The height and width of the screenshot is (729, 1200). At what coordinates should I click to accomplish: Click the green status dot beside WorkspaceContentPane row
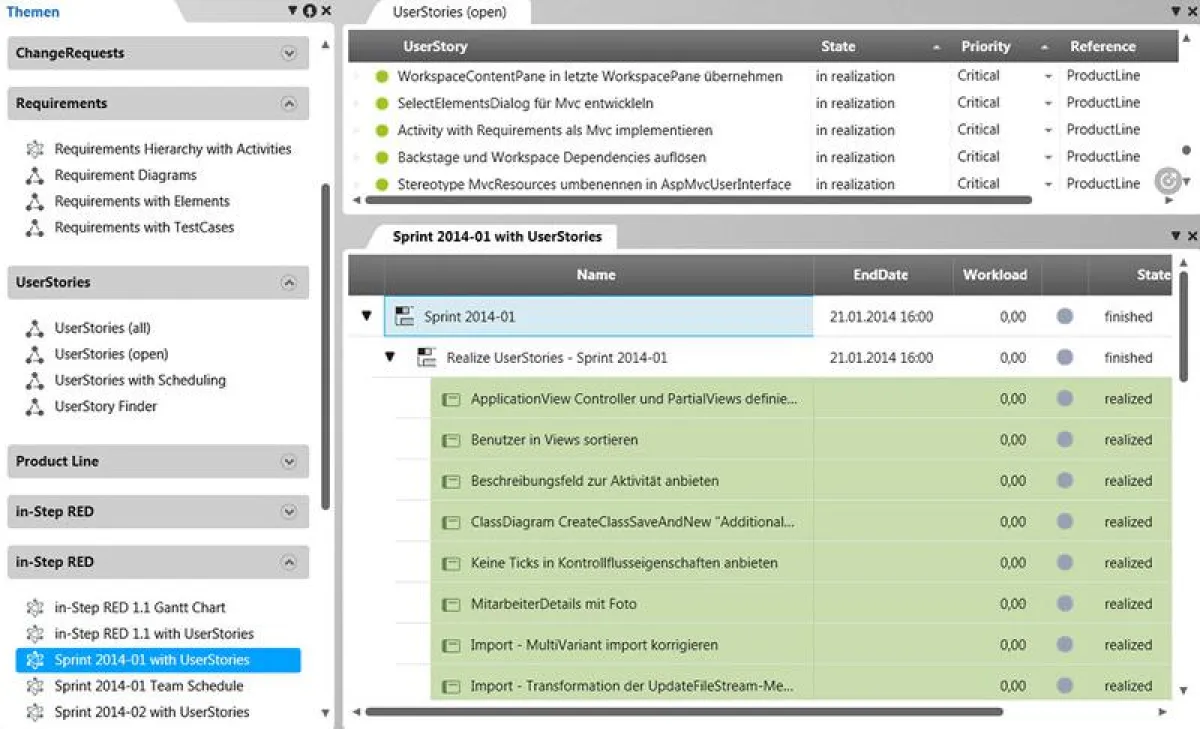(x=380, y=76)
